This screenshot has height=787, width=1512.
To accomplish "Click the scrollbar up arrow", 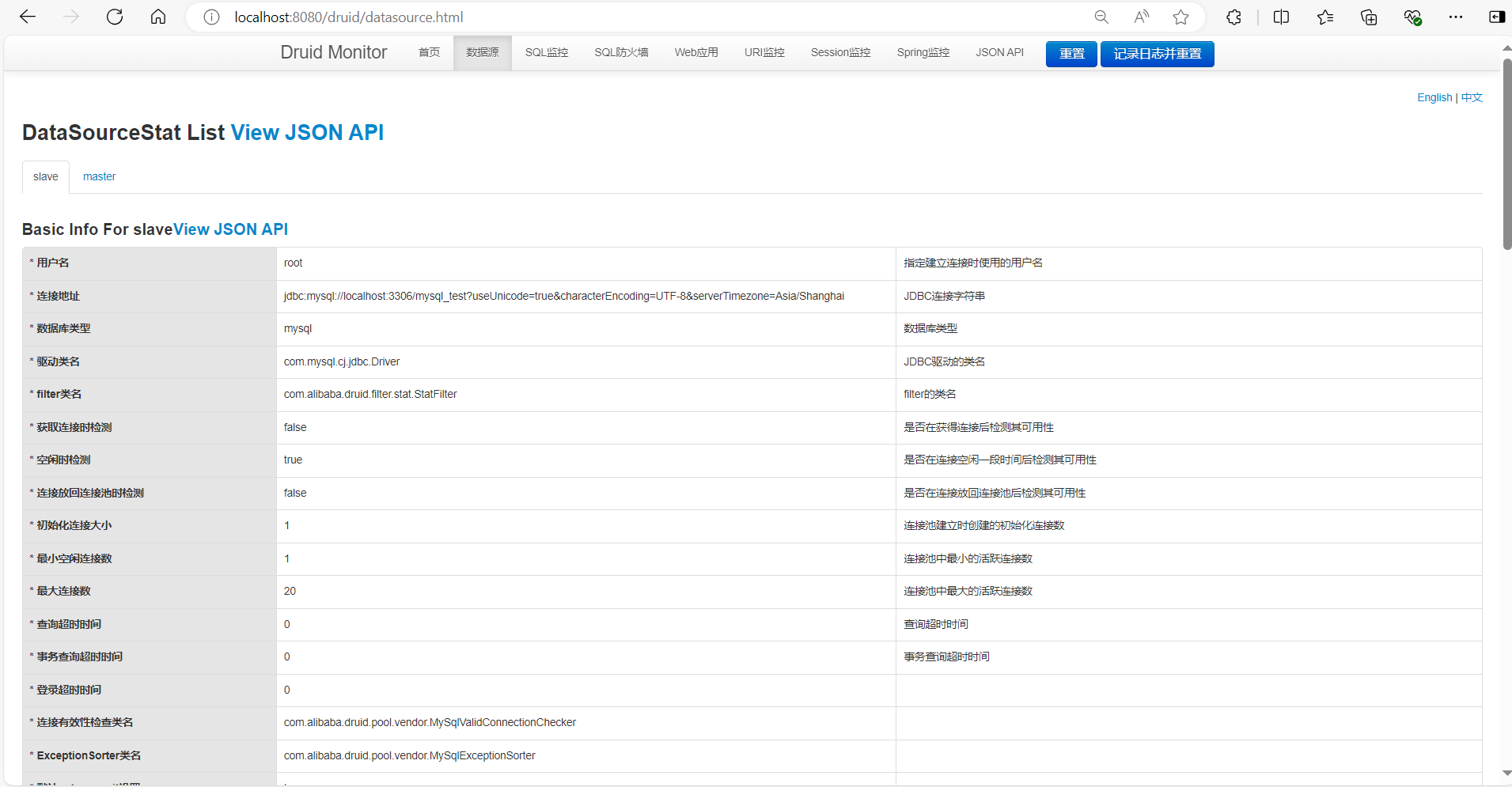I will (1507, 48).
